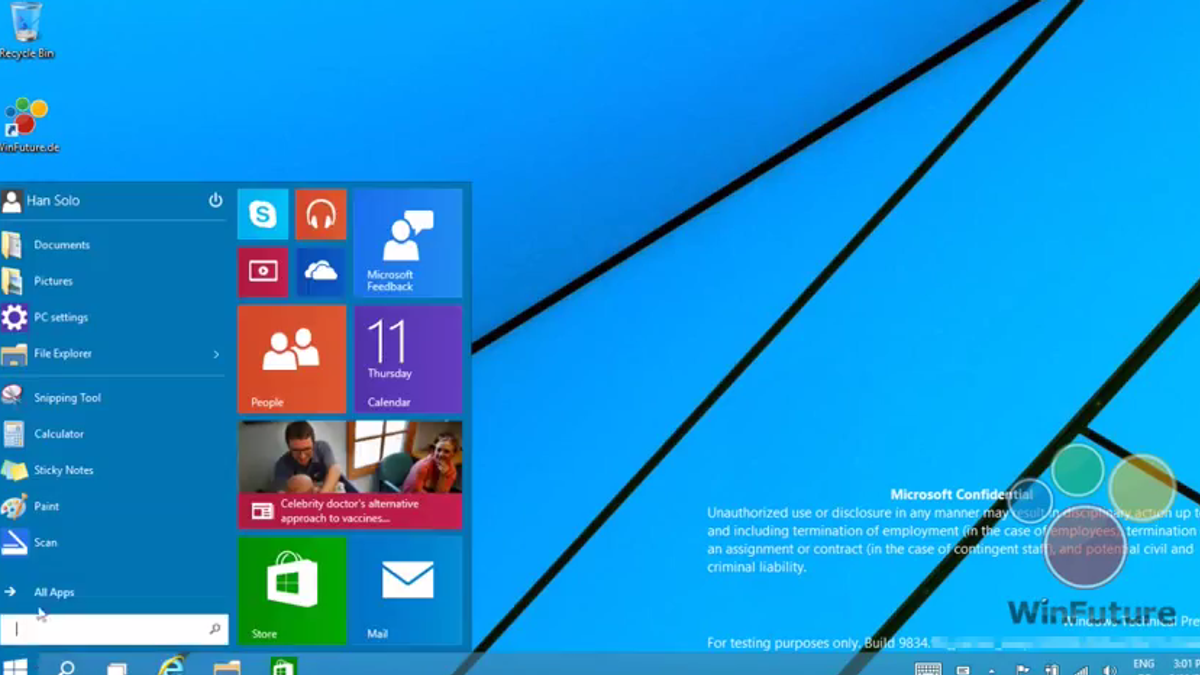Click the volume speaker tray icon
This screenshot has height=675, width=1200.
[x=1109, y=670]
